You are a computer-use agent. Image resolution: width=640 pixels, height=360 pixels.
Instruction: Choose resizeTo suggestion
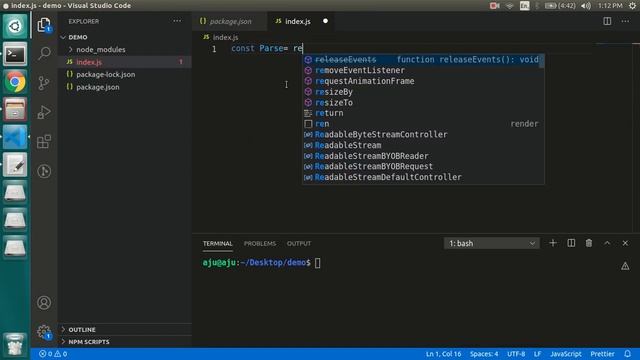423,102
